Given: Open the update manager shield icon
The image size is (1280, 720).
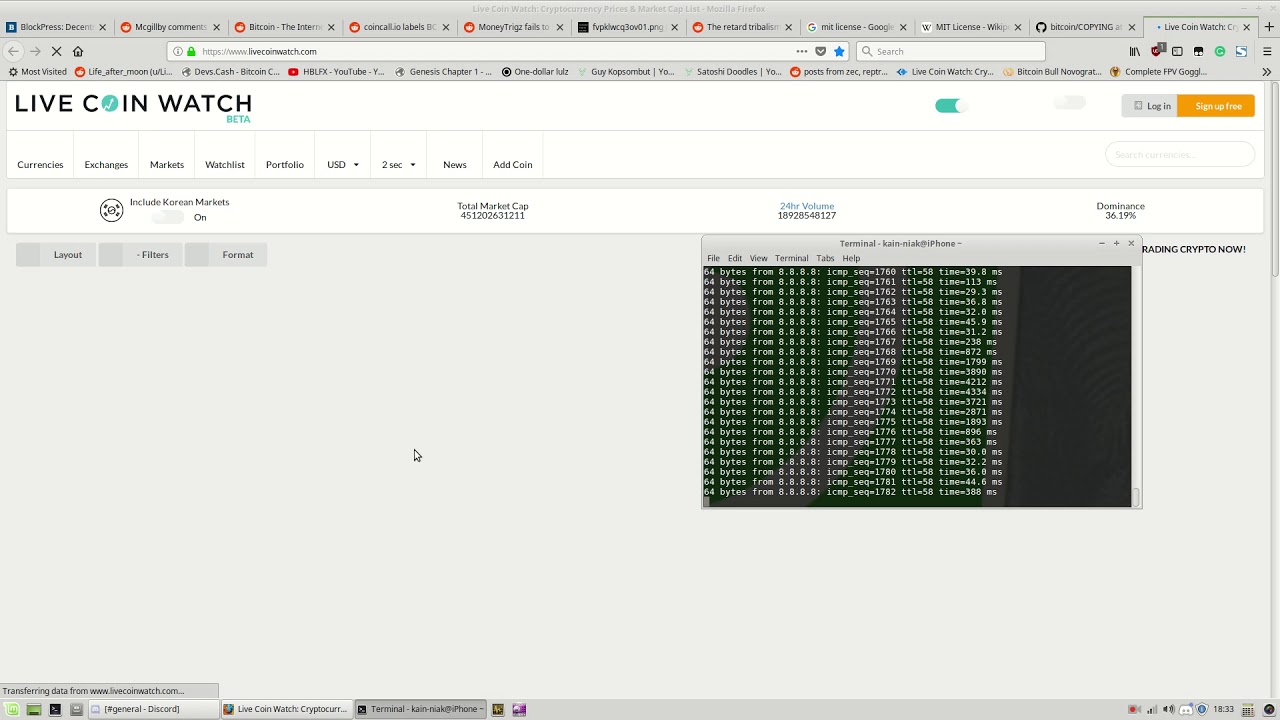Looking at the screenshot, I should pos(1202,709).
